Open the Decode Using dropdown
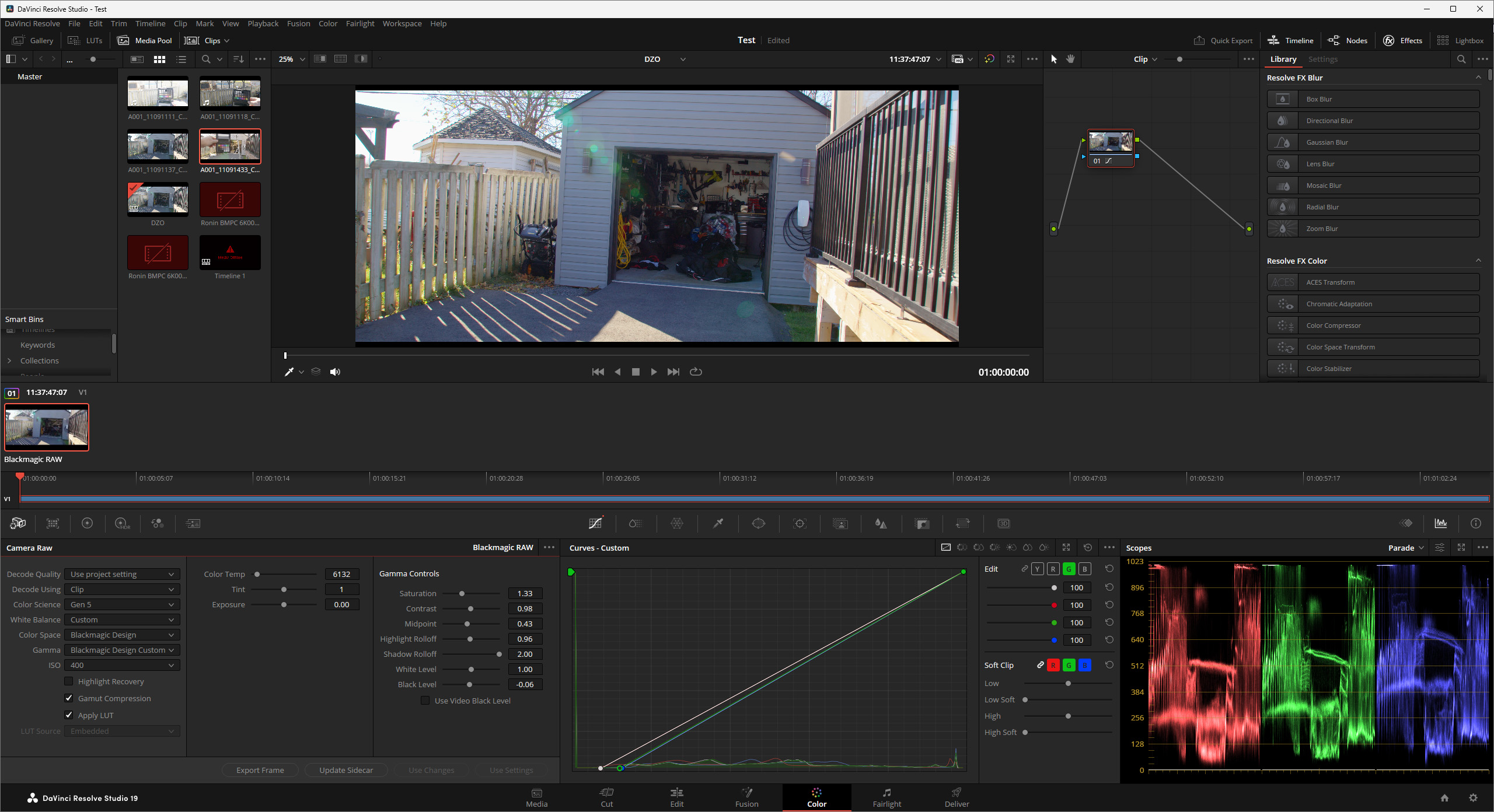 coord(122,589)
